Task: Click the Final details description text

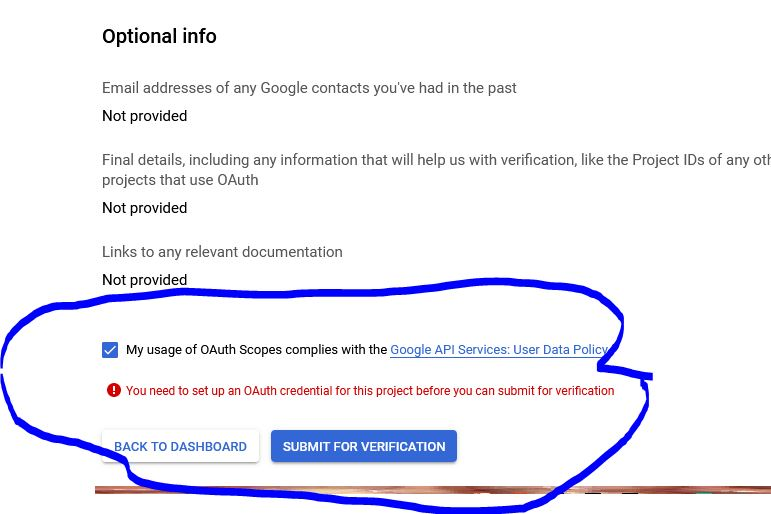Action: pyautogui.click(x=437, y=170)
